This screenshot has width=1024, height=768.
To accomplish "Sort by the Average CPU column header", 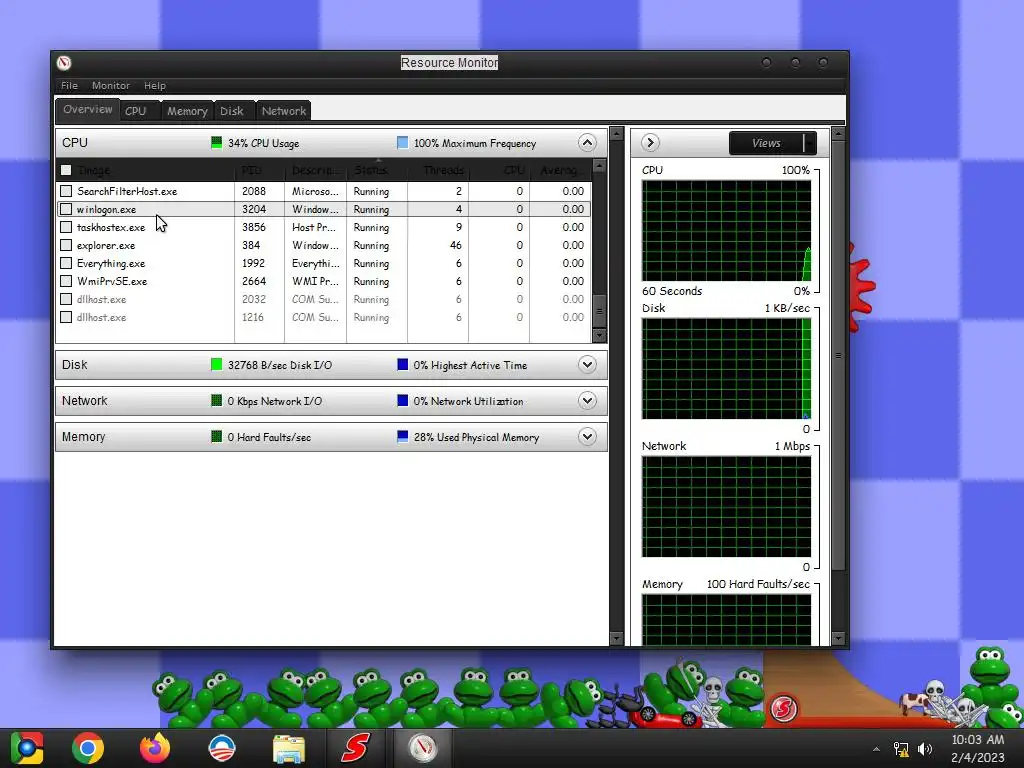I will click(x=560, y=170).
